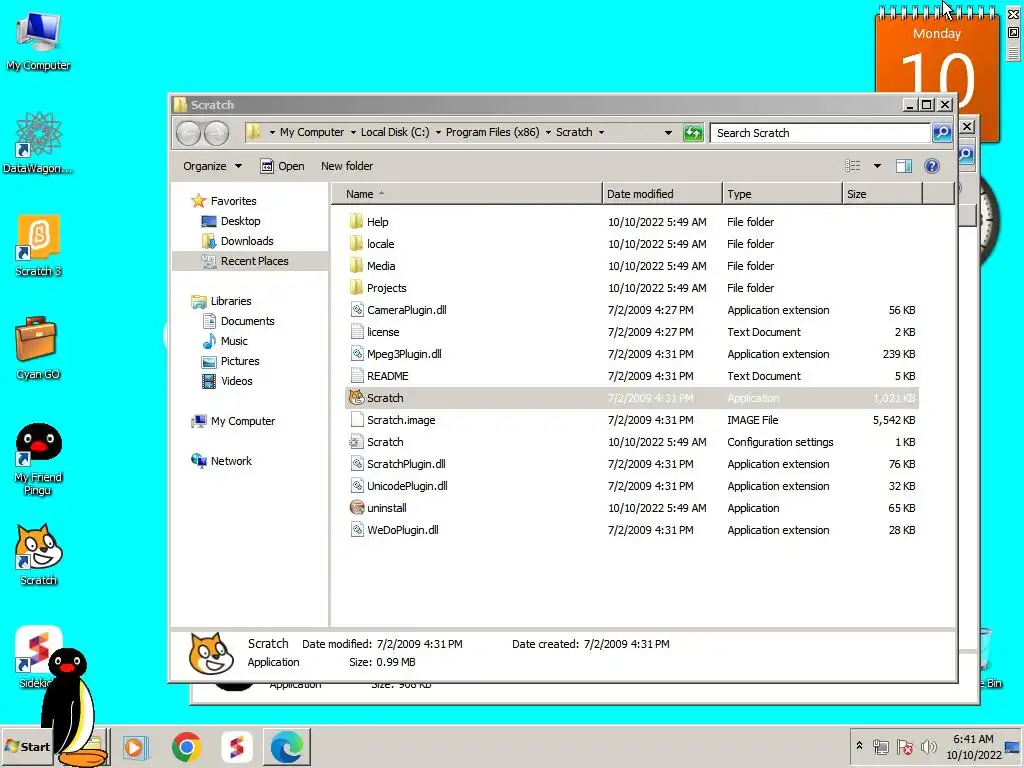Click the Forward navigation arrow in Explorer
Image resolution: width=1024 pixels, height=768 pixels.
click(217, 133)
